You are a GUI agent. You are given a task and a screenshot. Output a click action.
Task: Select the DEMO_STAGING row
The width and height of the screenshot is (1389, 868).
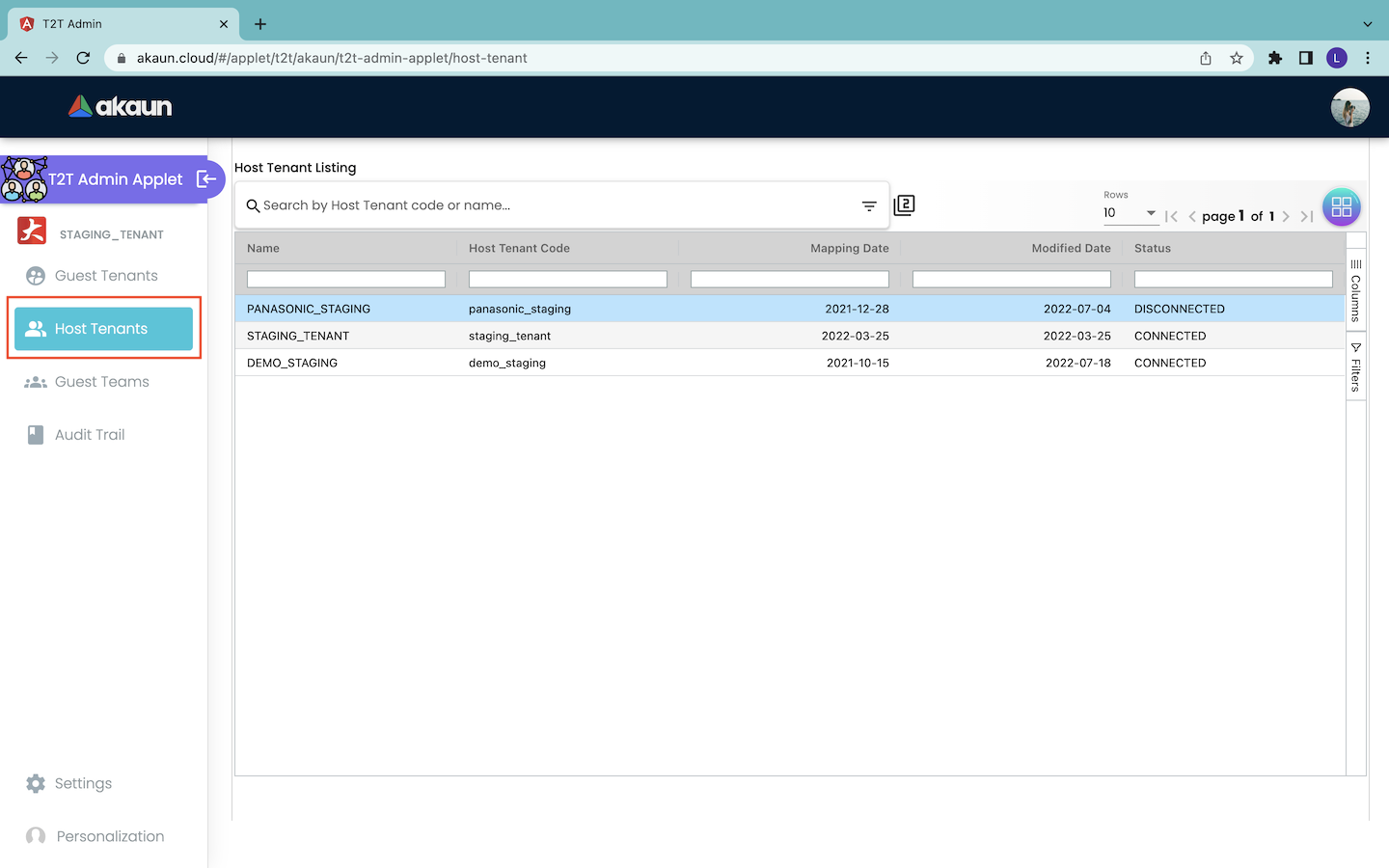pyautogui.click(x=292, y=363)
